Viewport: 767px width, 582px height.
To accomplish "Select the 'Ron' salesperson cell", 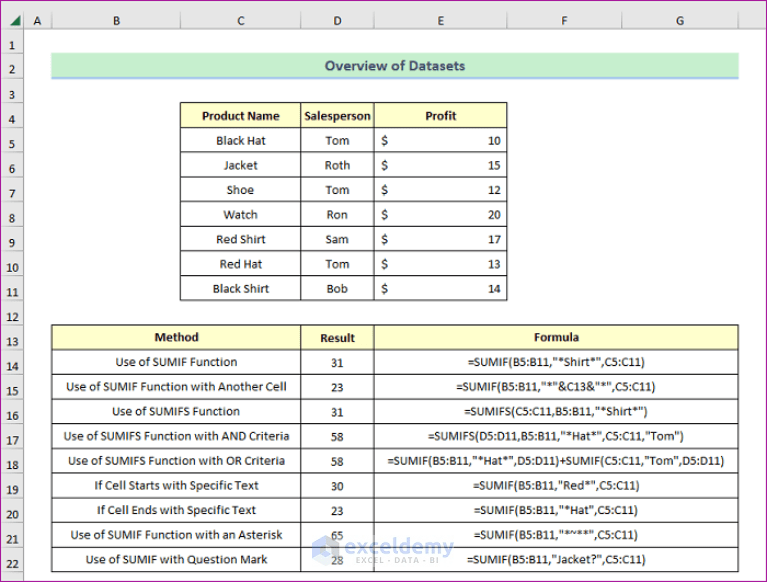I will [338, 215].
